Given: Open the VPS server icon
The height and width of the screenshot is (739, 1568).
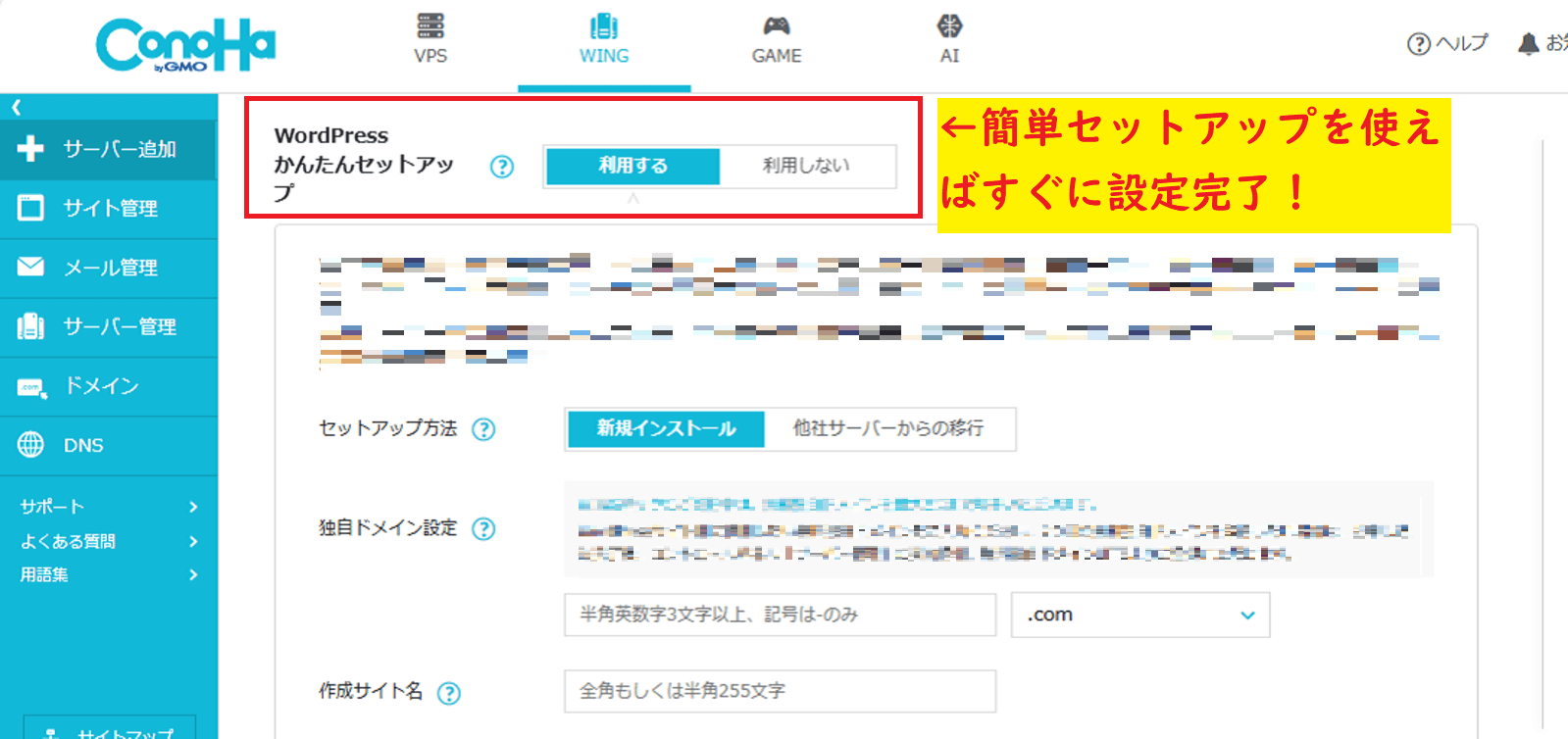Looking at the screenshot, I should pyautogui.click(x=430, y=25).
